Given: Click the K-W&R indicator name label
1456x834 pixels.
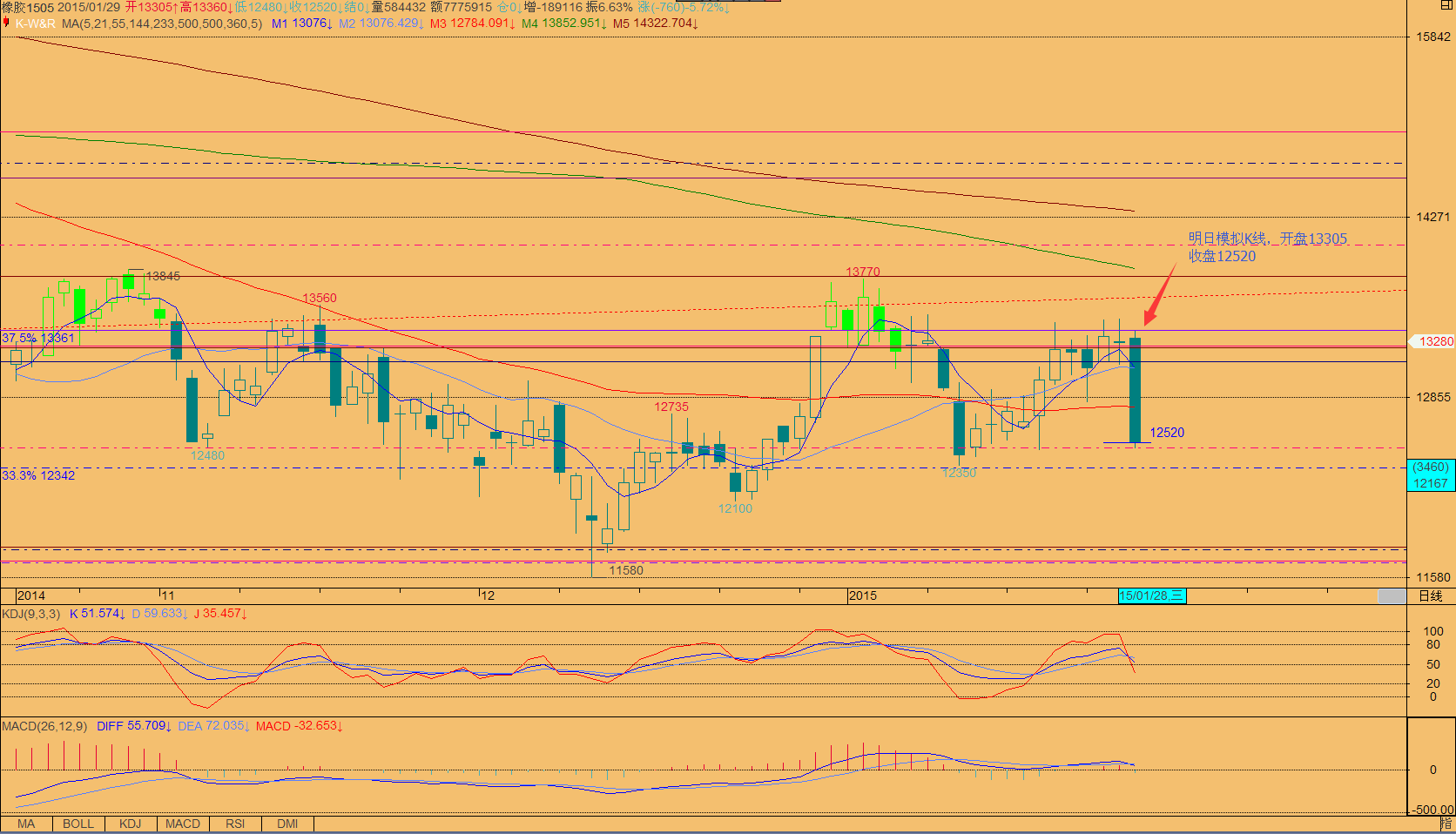Looking at the screenshot, I should [x=36, y=24].
